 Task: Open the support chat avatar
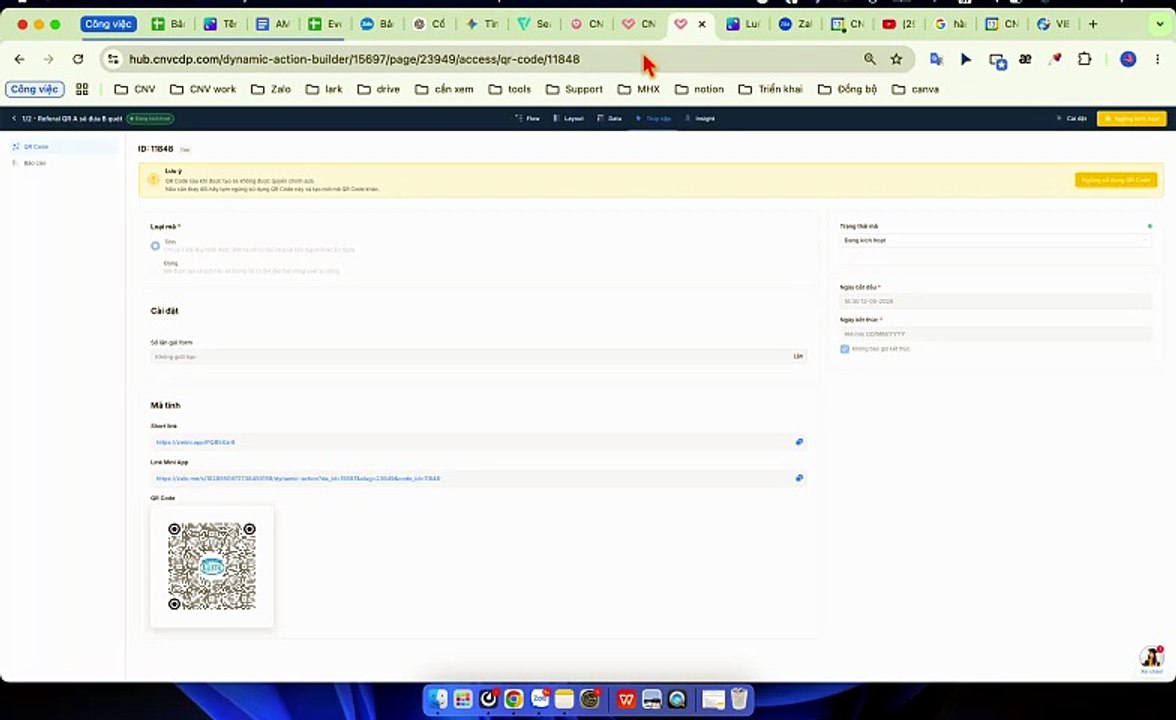pos(1151,658)
